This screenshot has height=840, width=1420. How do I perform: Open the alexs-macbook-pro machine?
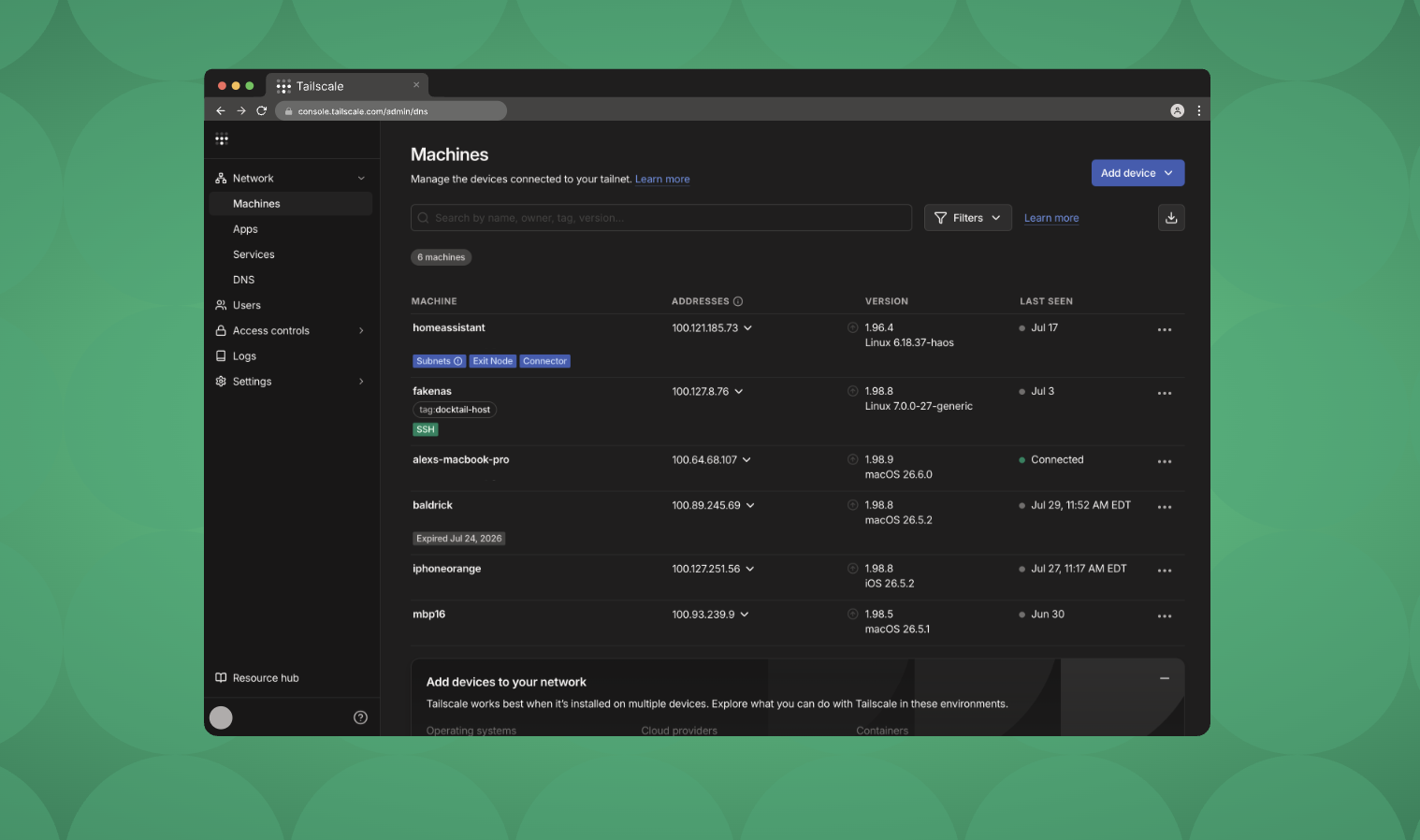(x=460, y=459)
